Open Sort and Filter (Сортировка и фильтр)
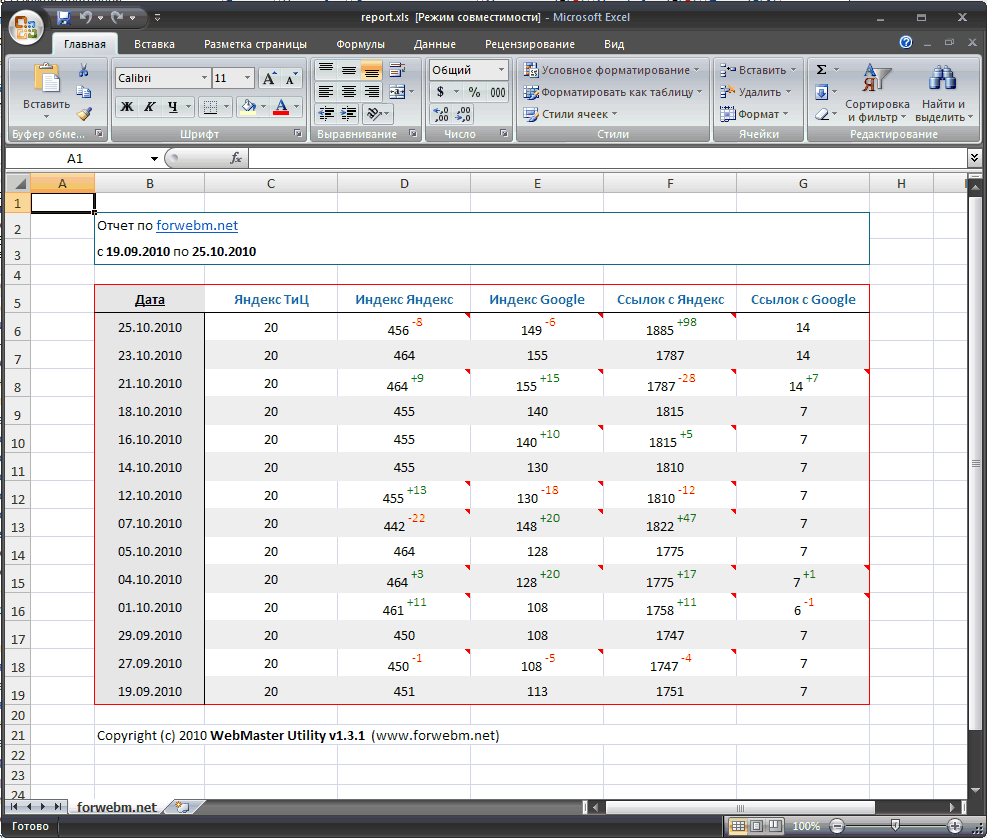 click(x=876, y=95)
